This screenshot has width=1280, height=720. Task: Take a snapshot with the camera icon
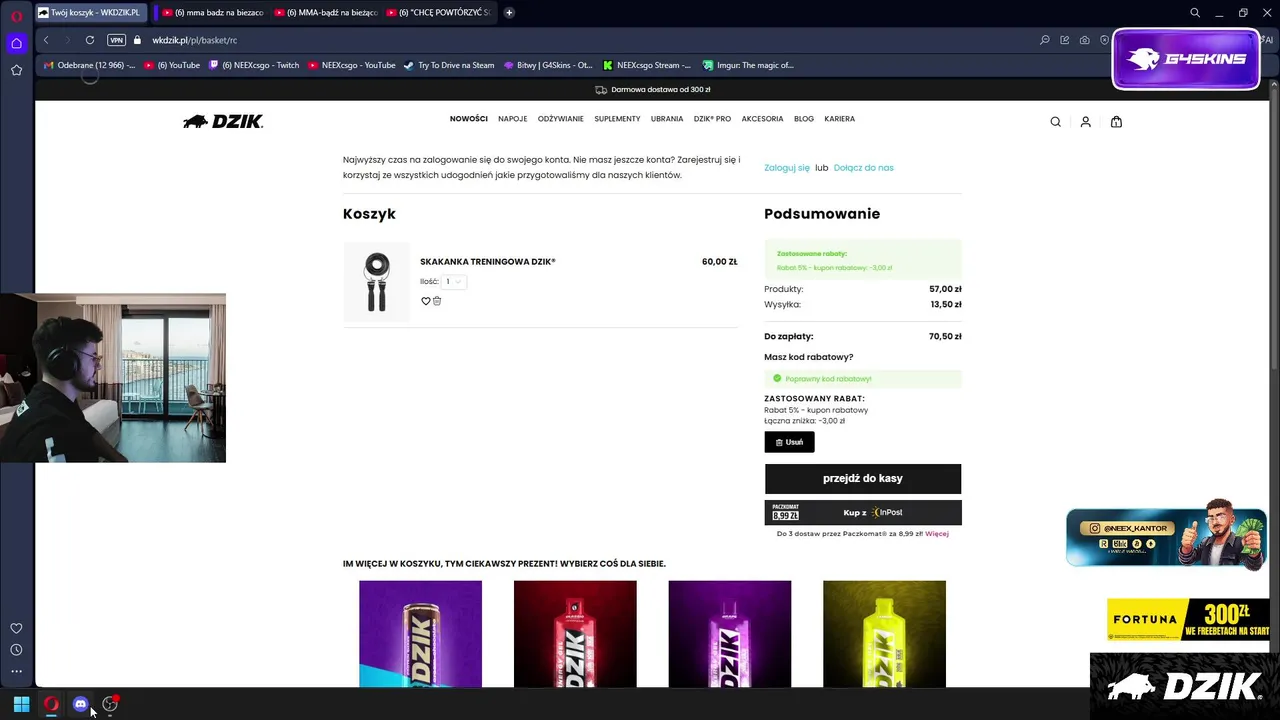tap(1085, 40)
